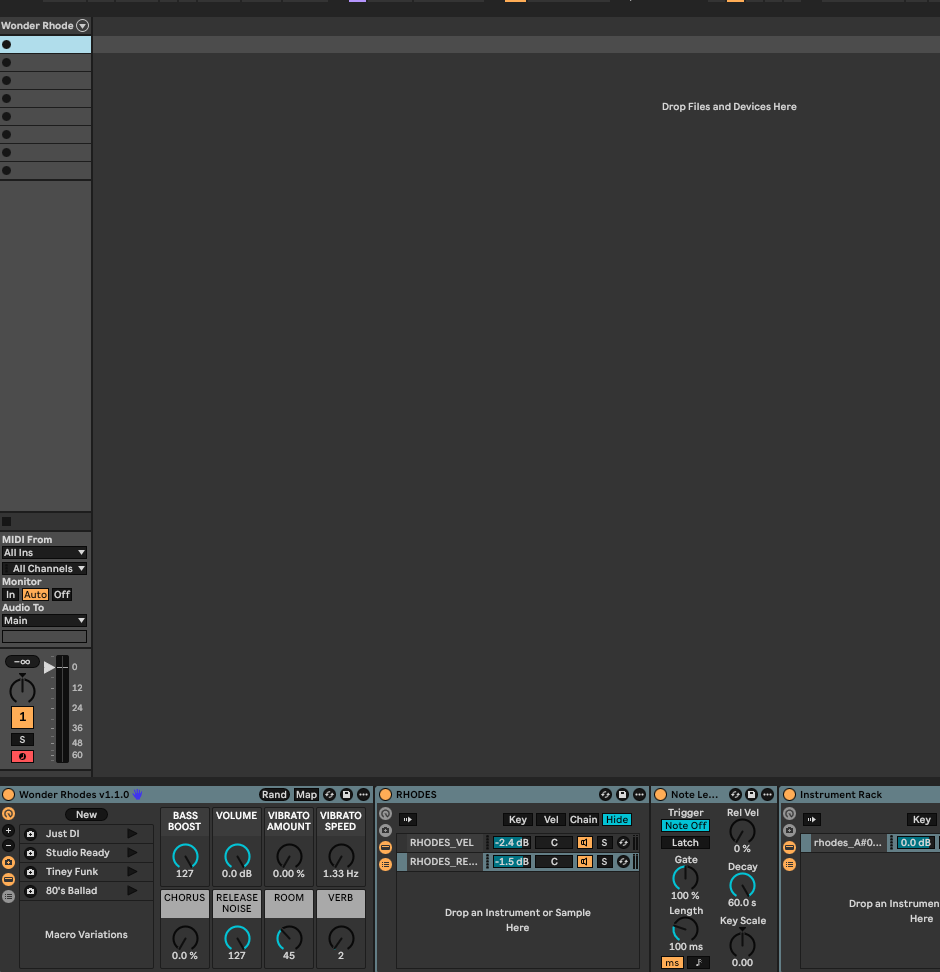Select the rhodes_A#0... chain
Image resolution: width=940 pixels, height=972 pixels.
point(846,842)
